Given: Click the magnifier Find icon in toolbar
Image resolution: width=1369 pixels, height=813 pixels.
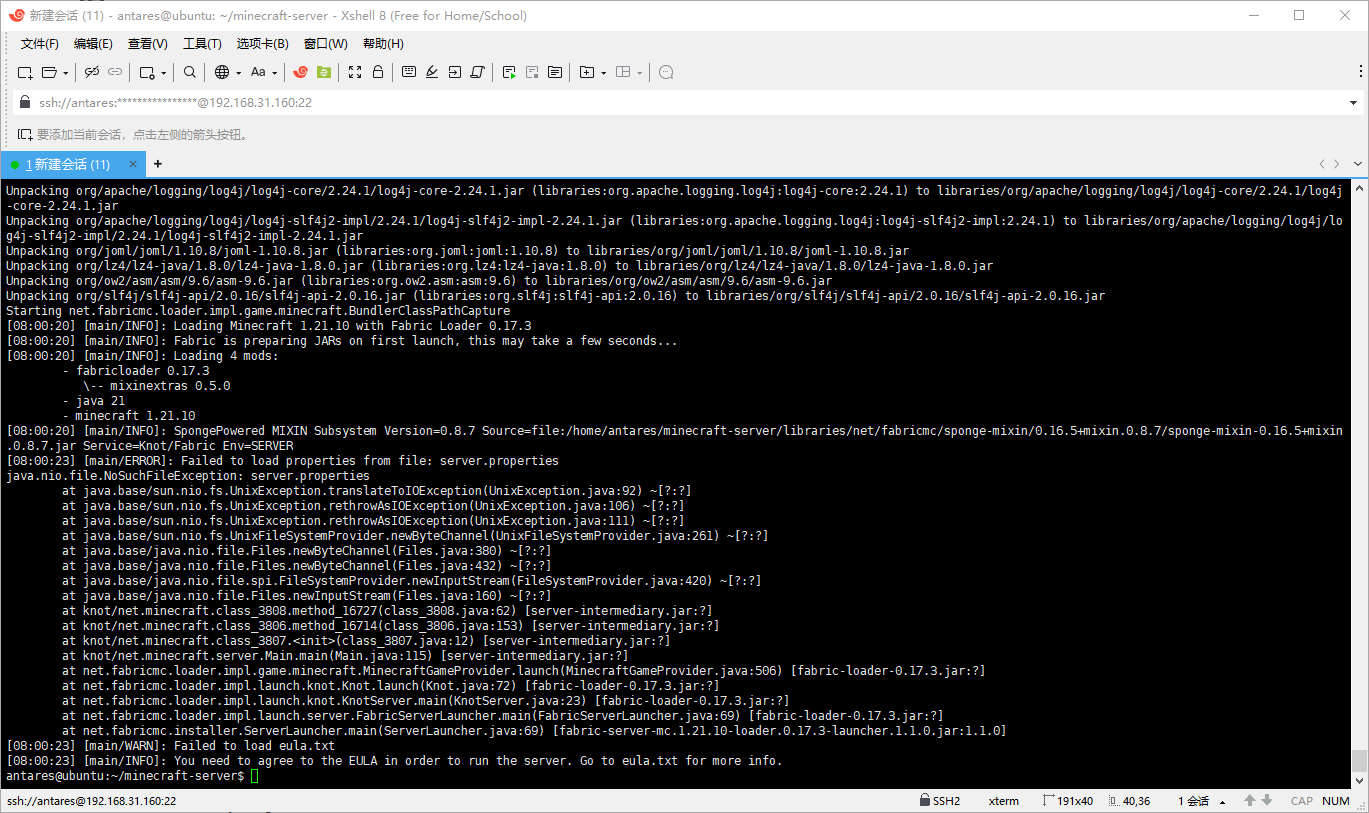Looking at the screenshot, I should coord(189,72).
